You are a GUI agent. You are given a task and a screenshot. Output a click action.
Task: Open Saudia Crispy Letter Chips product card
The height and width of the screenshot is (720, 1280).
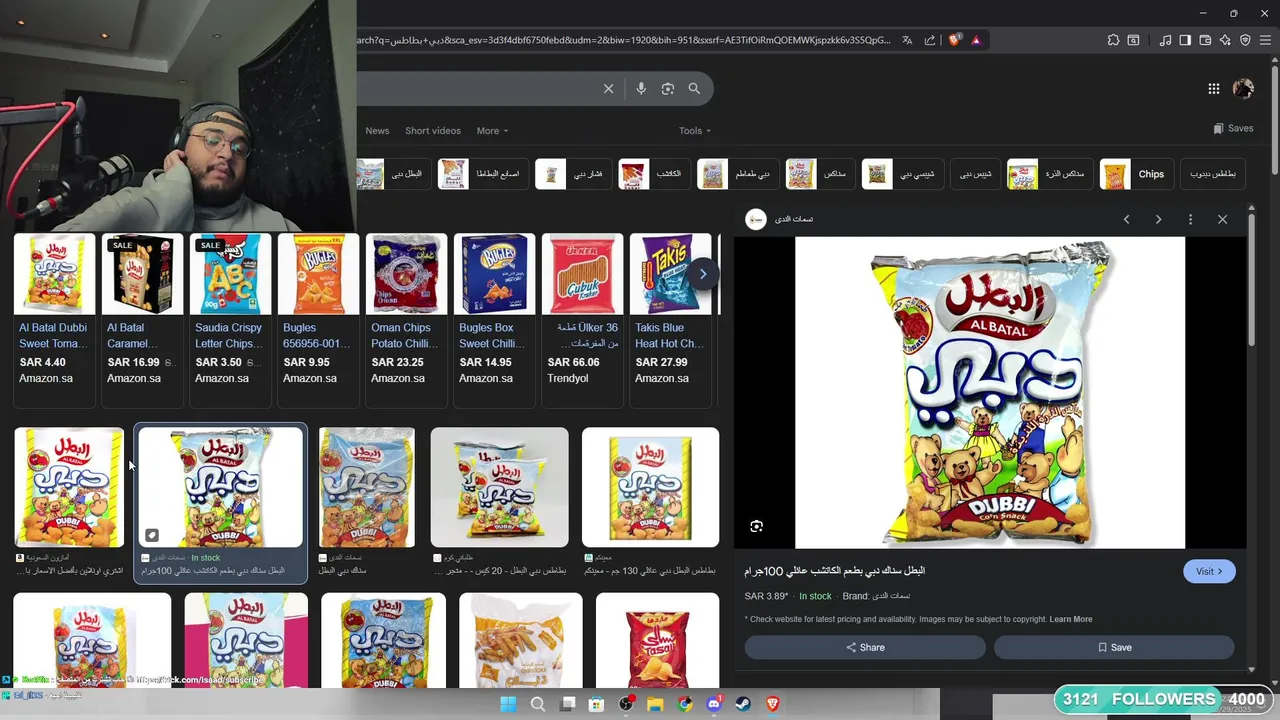pos(230,319)
